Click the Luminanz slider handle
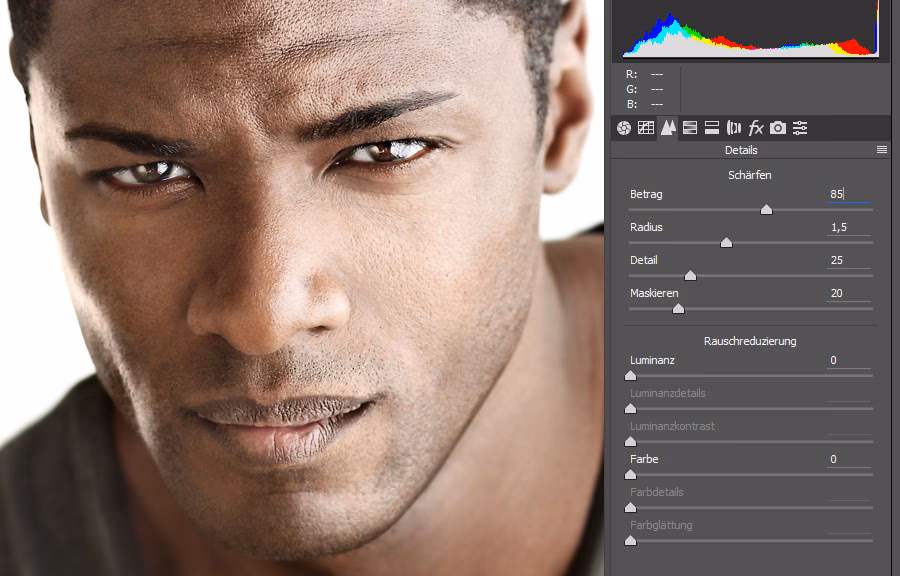The width and height of the screenshot is (900, 576). click(x=630, y=376)
